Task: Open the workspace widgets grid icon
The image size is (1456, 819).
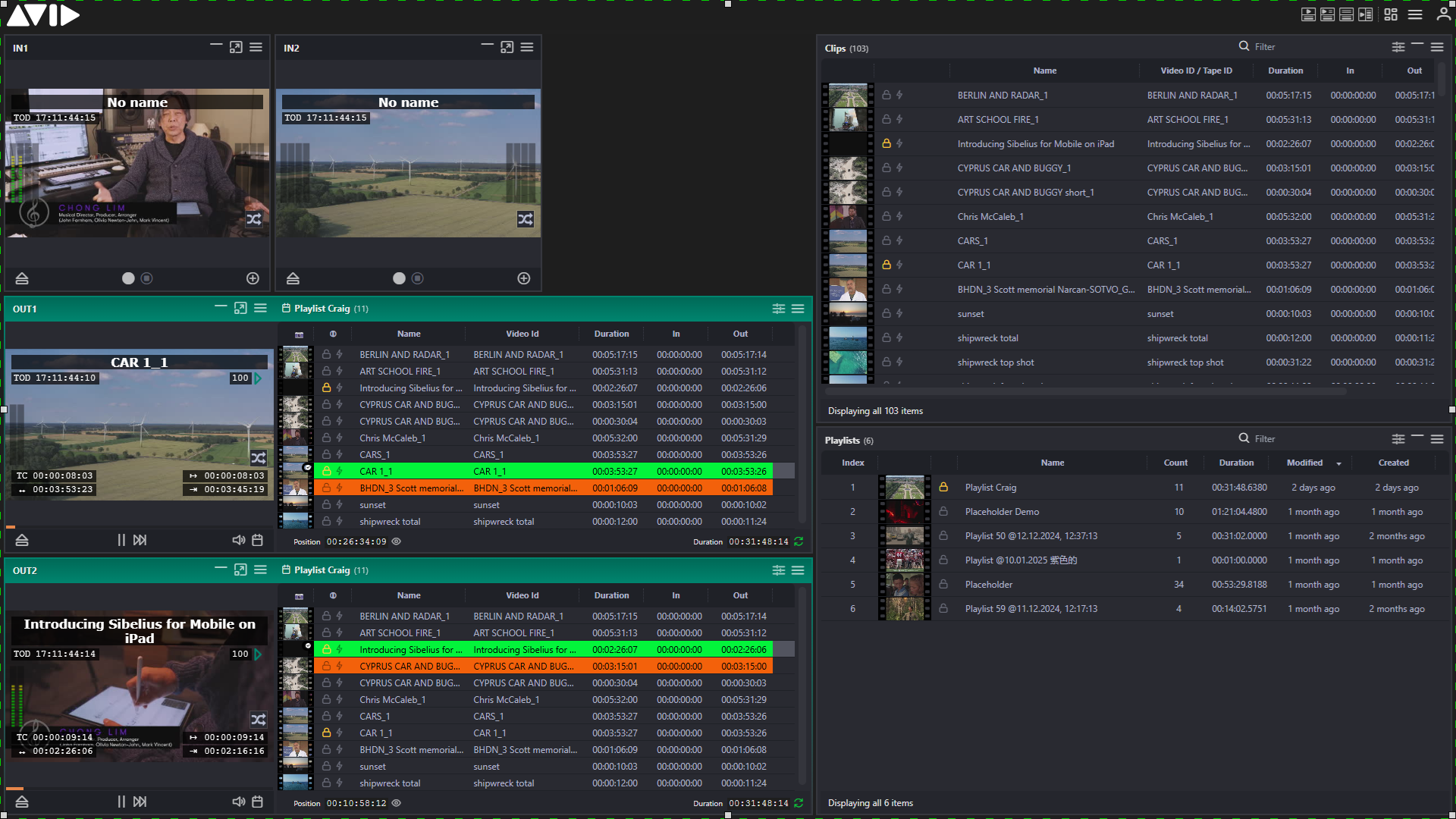Action: point(1391,14)
